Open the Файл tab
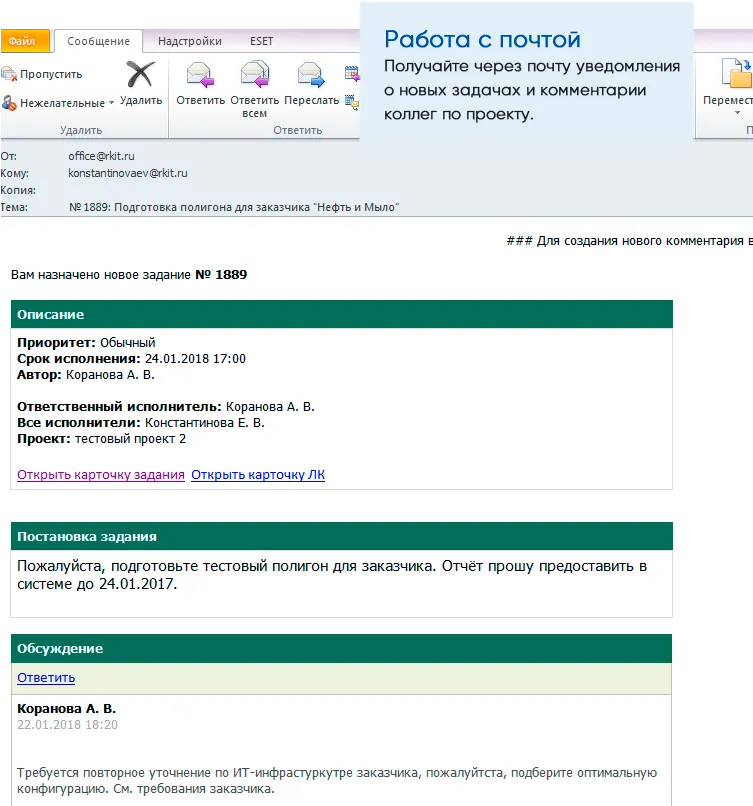Image resolution: width=753 pixels, height=806 pixels. (x=22, y=41)
